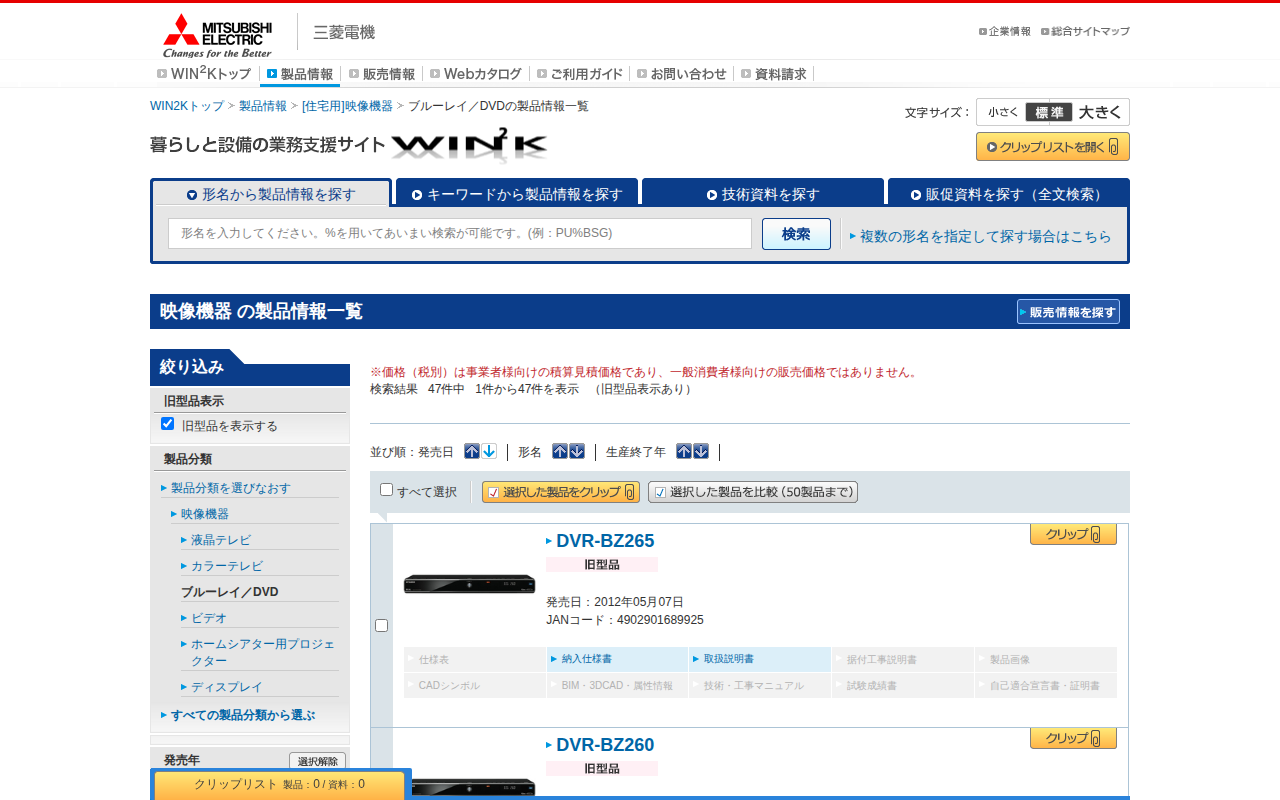
Task: Clip the DVR-BZ265 product
Action: (1073, 534)
